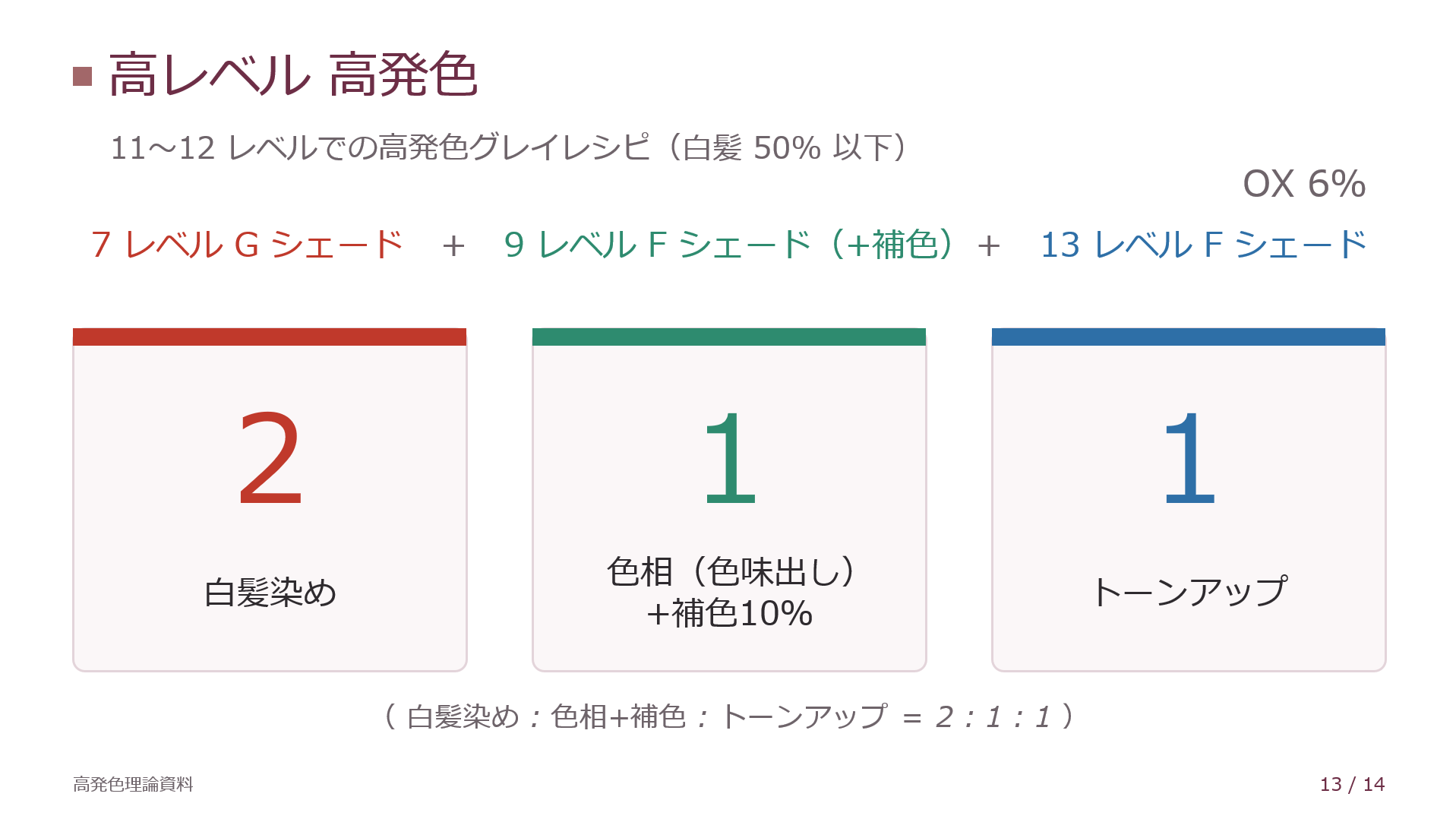Select the large green number 1
Screen dimensions: 1456x819
730,458
